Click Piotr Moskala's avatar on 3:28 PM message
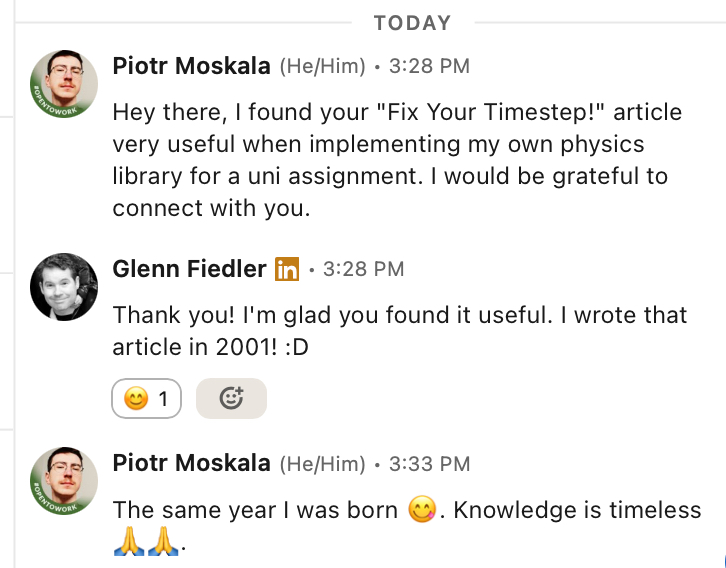The image size is (726, 568). 65,85
